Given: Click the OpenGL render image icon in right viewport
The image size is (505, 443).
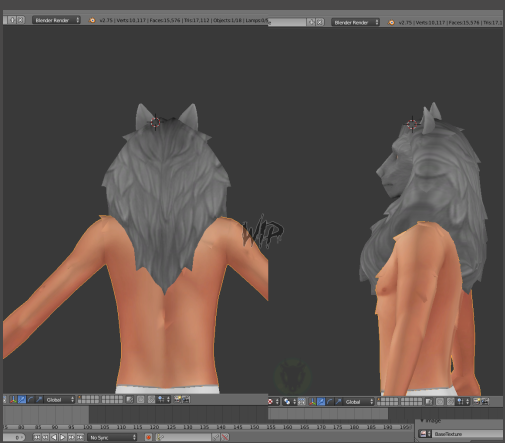Looking at the screenshot, I should [x=477, y=401].
